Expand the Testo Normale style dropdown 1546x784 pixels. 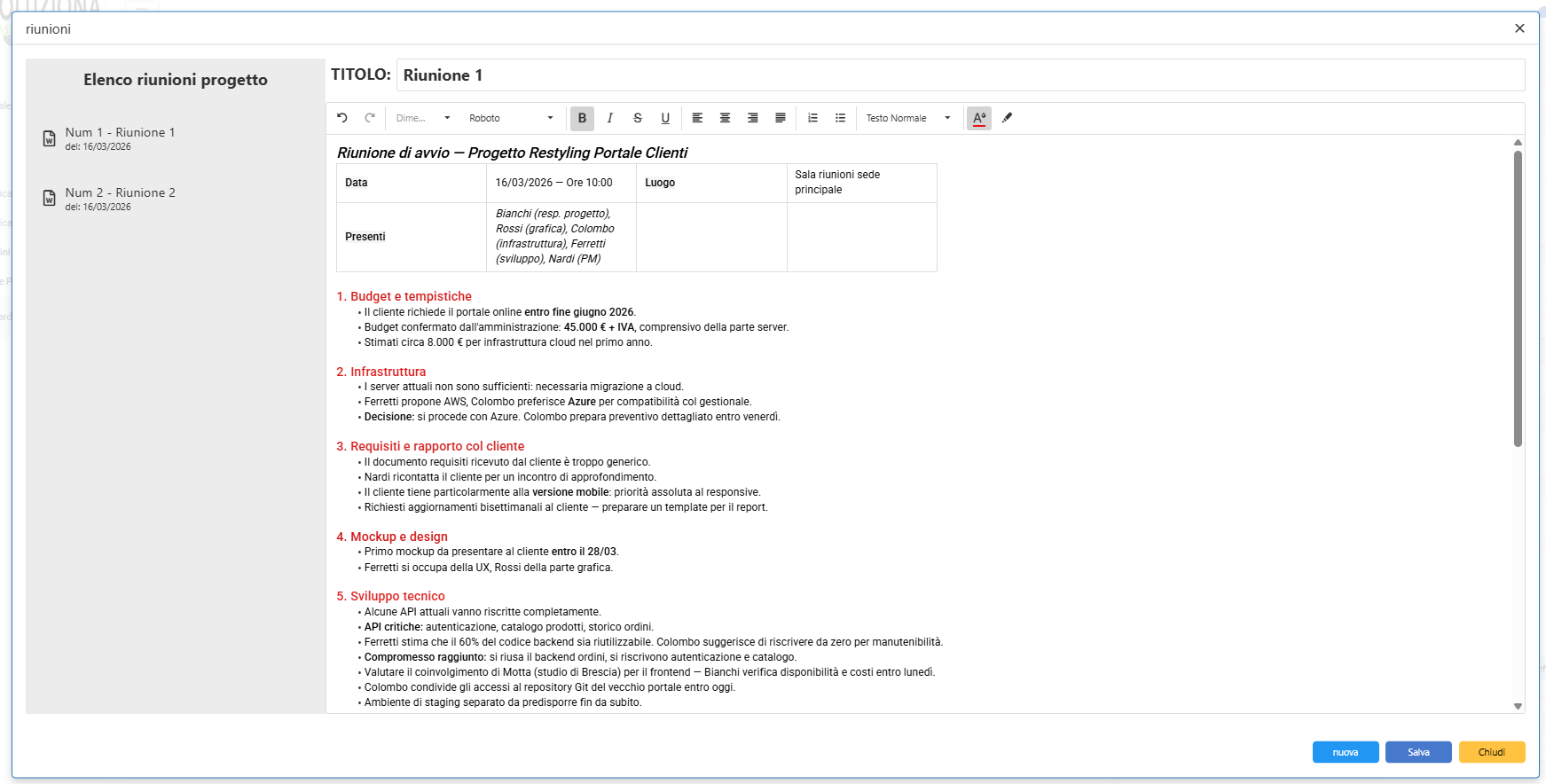coord(907,118)
